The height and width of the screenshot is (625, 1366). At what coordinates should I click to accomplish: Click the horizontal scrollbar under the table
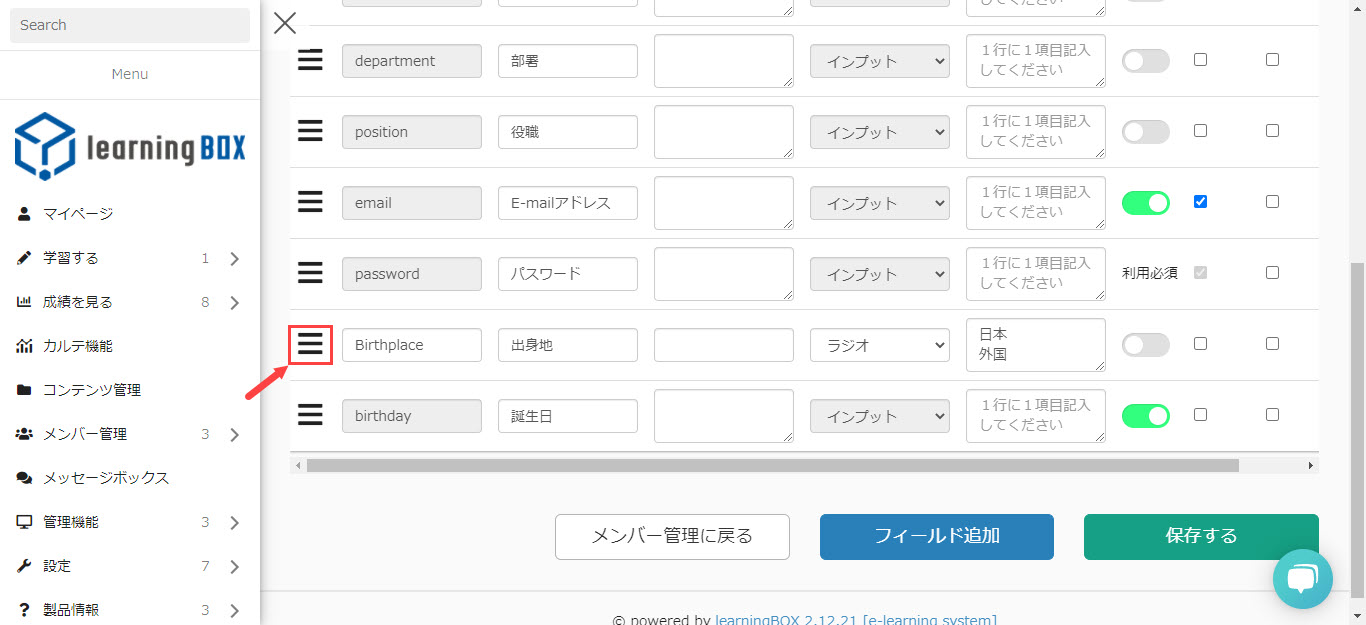(772, 465)
